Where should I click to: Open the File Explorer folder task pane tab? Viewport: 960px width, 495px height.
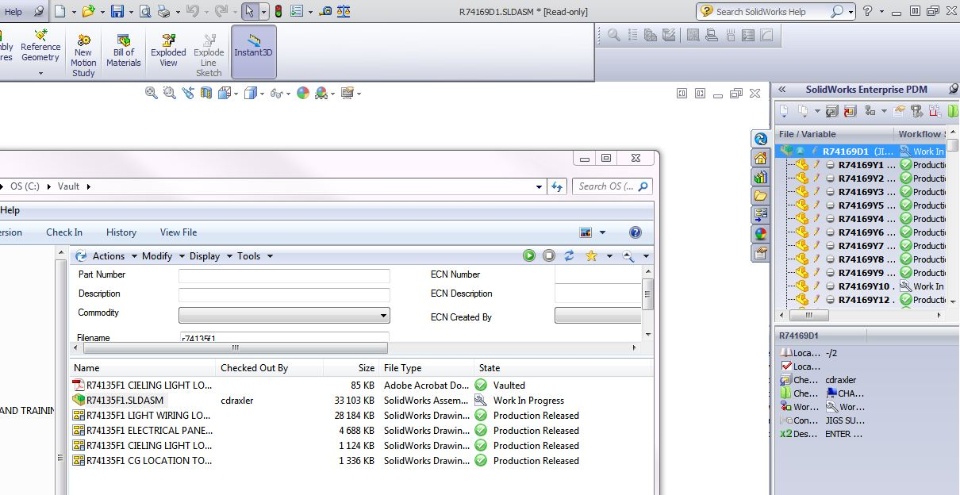pos(760,196)
